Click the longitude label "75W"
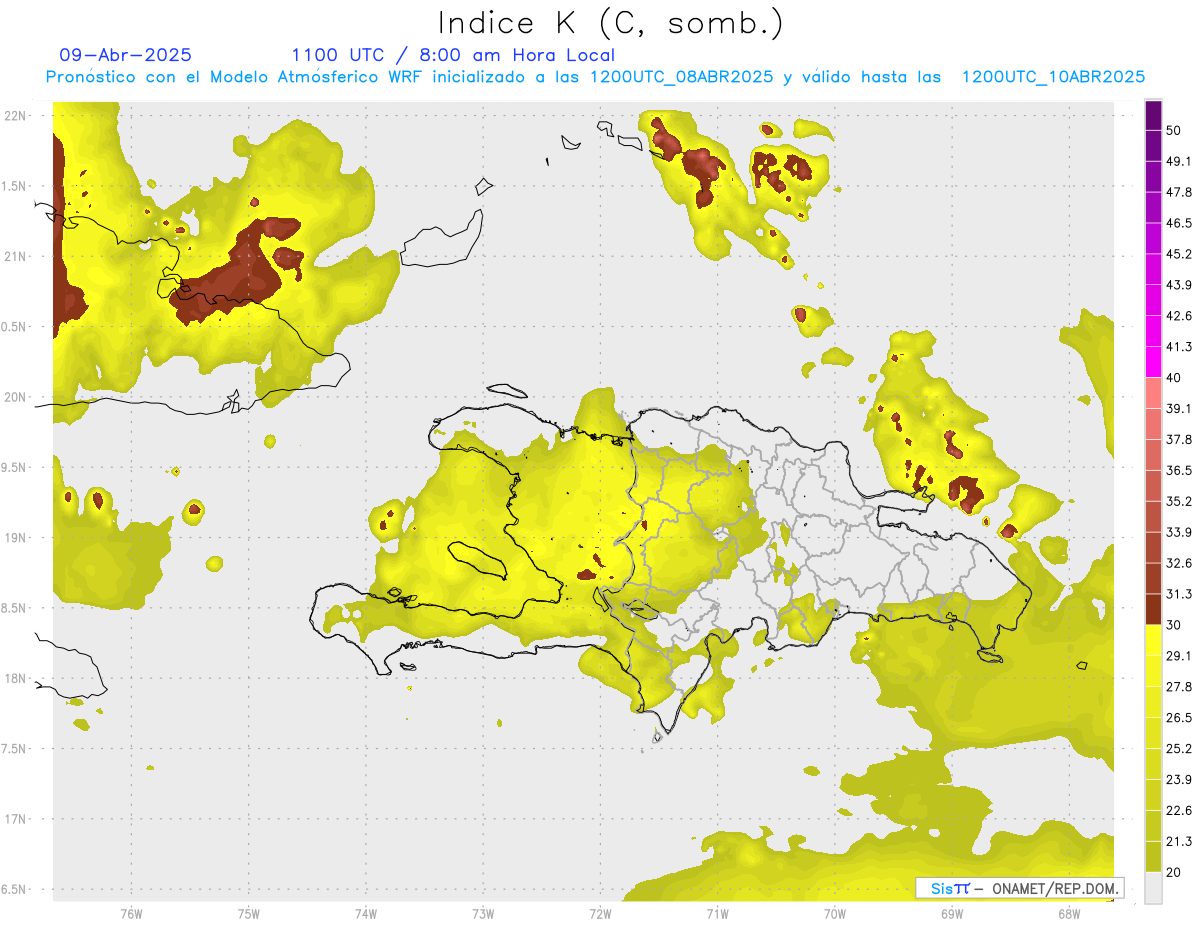This screenshot has height=927, width=1200. click(x=249, y=914)
